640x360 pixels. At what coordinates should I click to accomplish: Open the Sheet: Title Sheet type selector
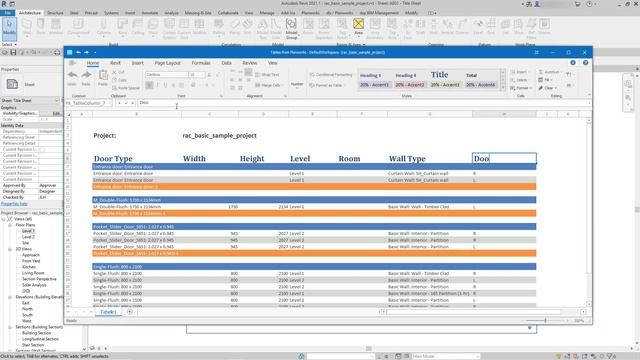pos(30,100)
